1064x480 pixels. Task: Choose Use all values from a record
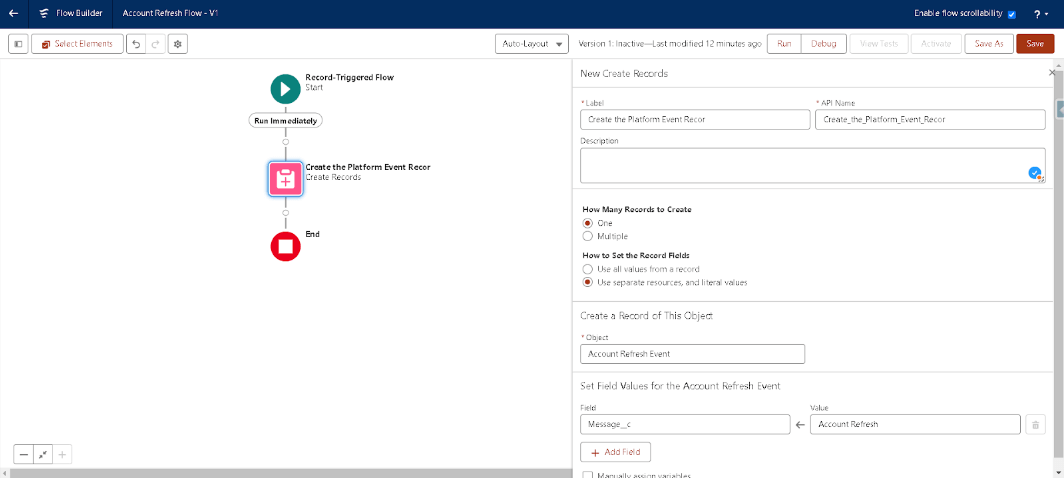tap(588, 269)
